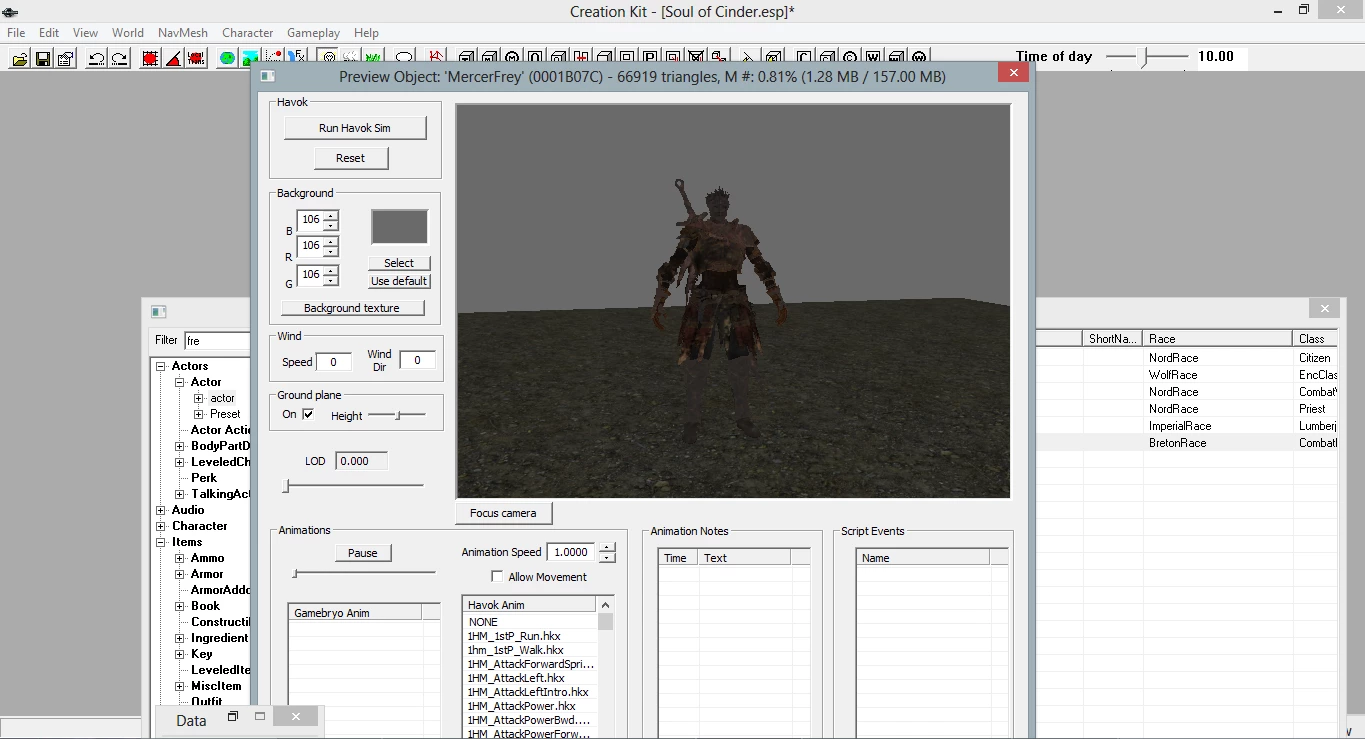
Task: Toggle the red snap-to-angle triangle icon
Action: pyautogui.click(x=173, y=58)
